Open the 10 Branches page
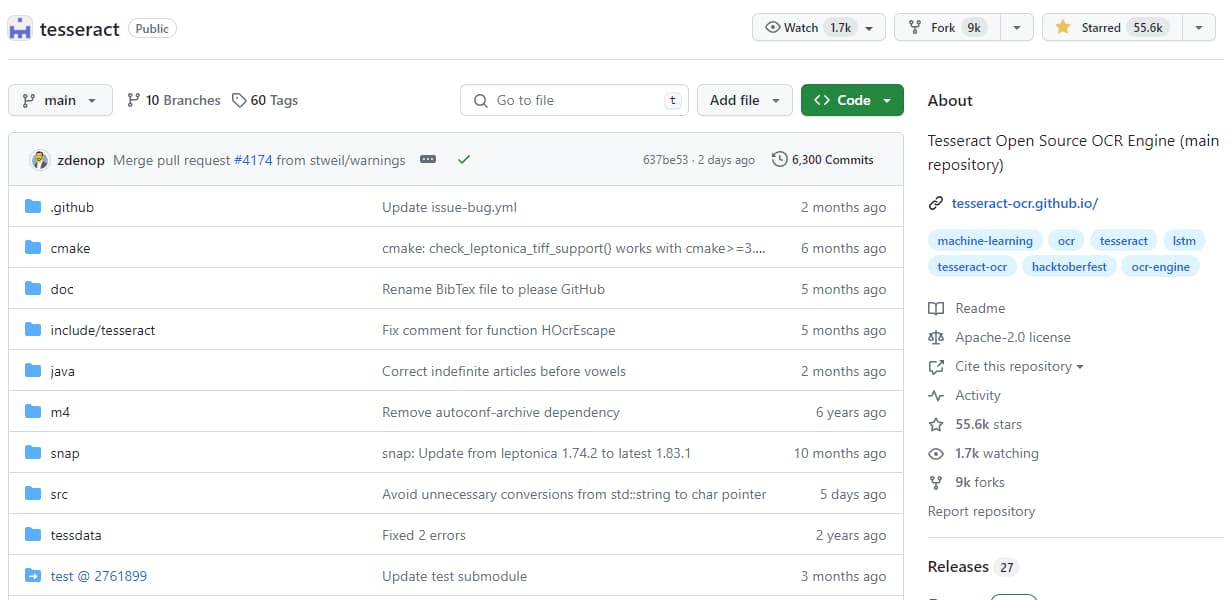Viewport: 1232px width, 600px height. point(174,100)
